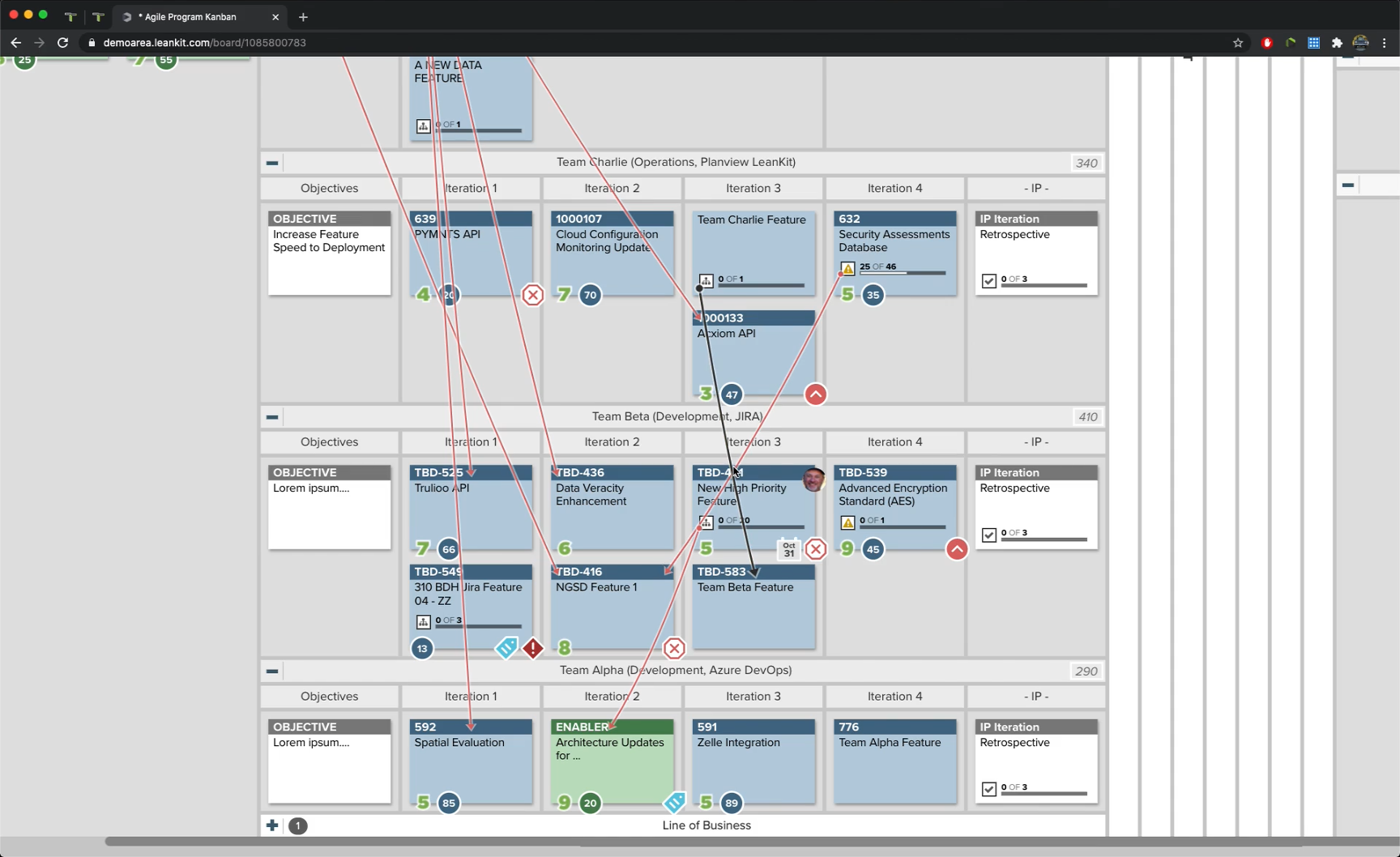Click the Team Alpha - IP - column header
1400x857 pixels.
pos(1035,697)
